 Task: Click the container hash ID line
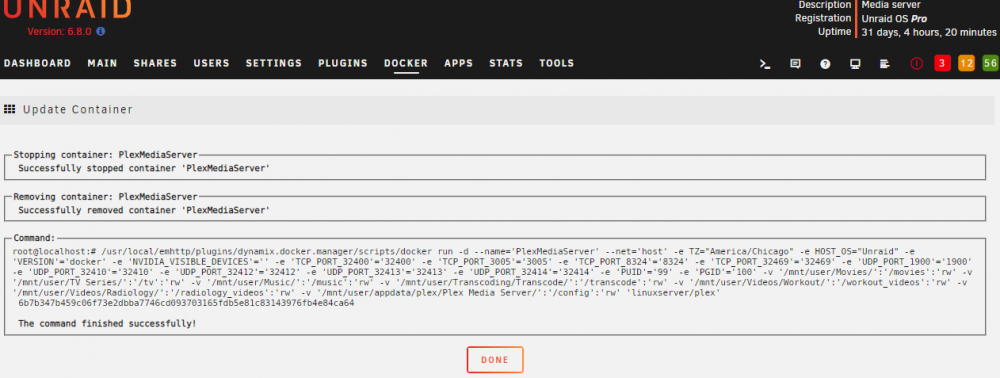tap(186, 303)
